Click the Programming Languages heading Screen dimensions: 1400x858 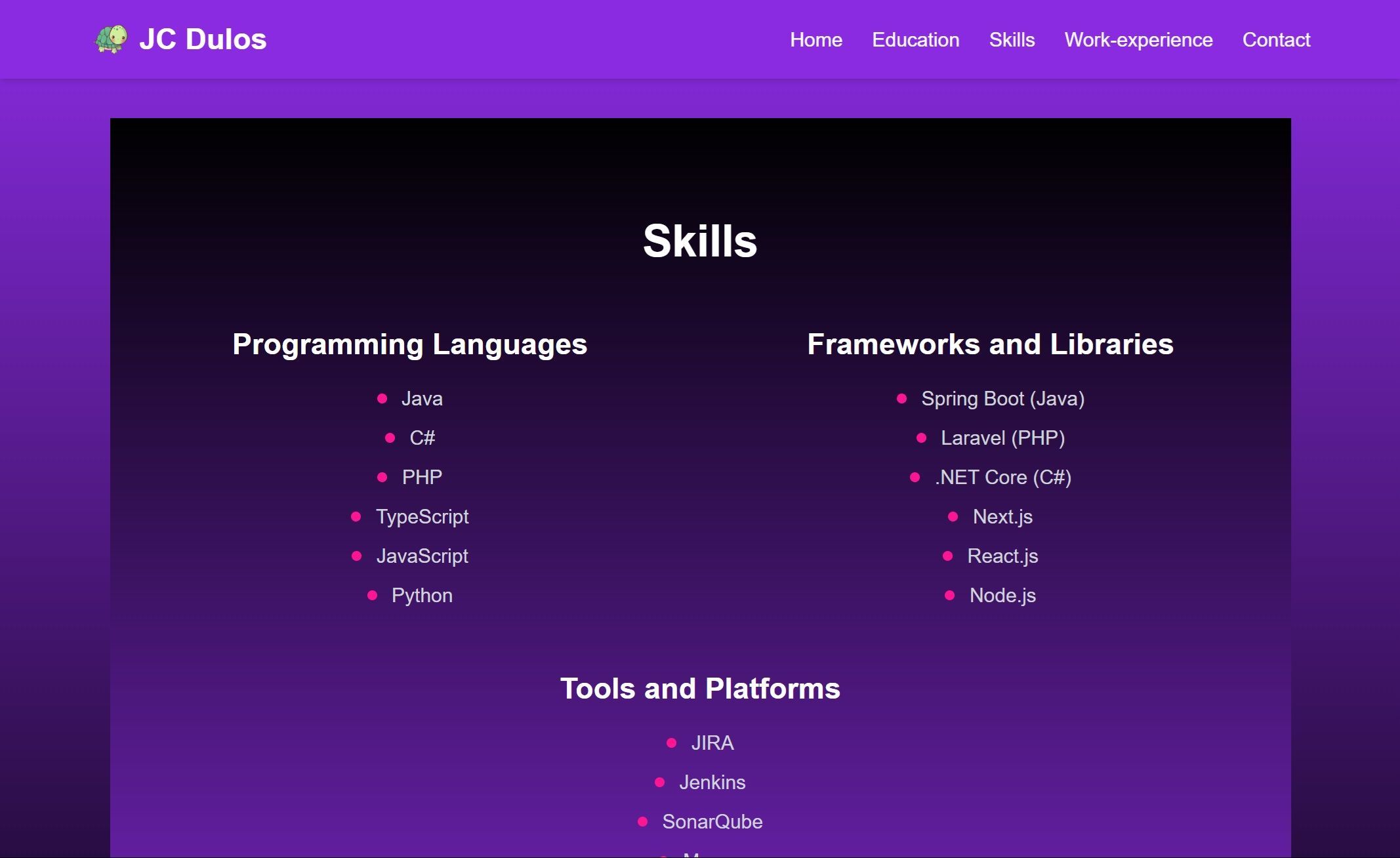(x=409, y=344)
